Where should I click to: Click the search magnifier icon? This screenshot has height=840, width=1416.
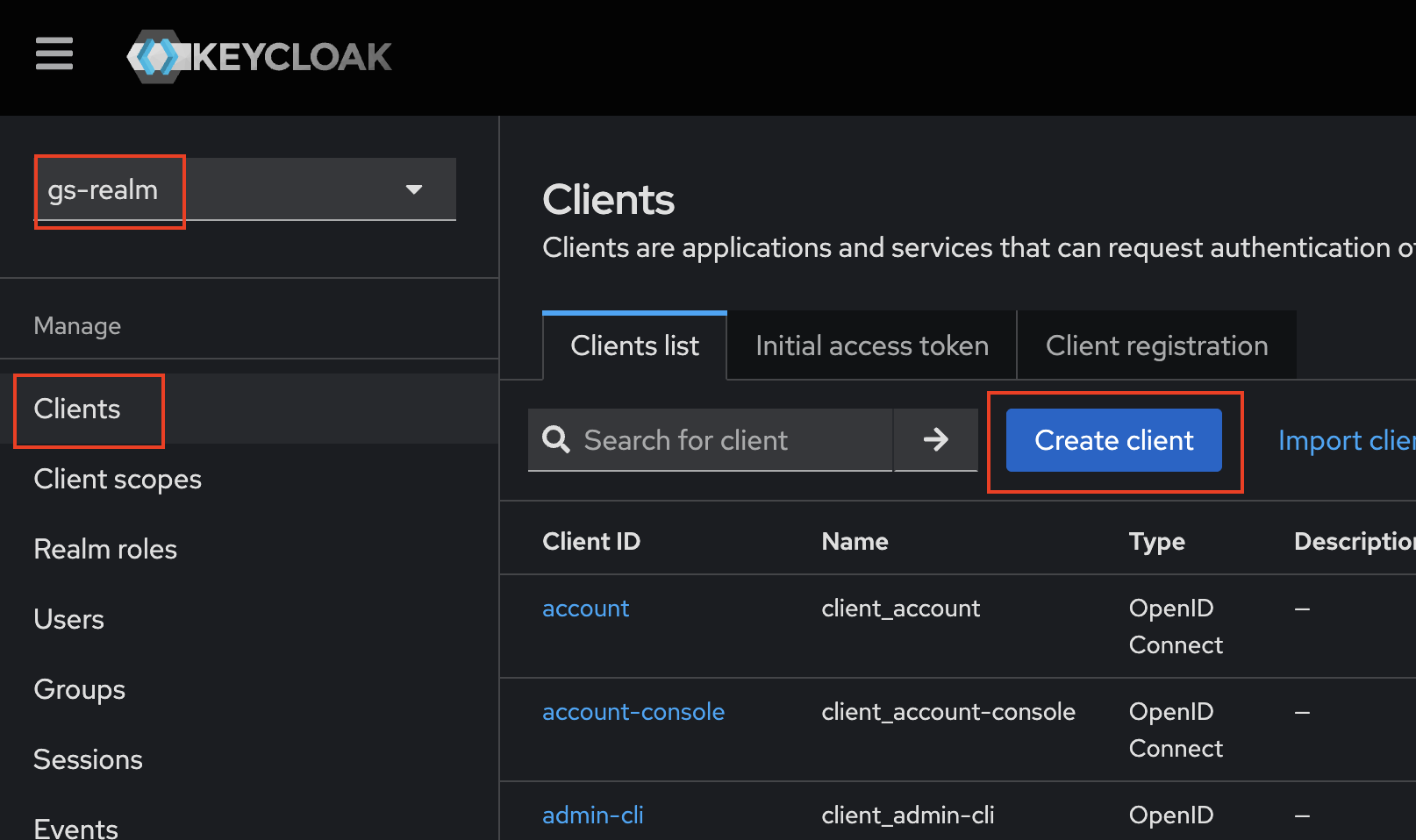pos(555,439)
